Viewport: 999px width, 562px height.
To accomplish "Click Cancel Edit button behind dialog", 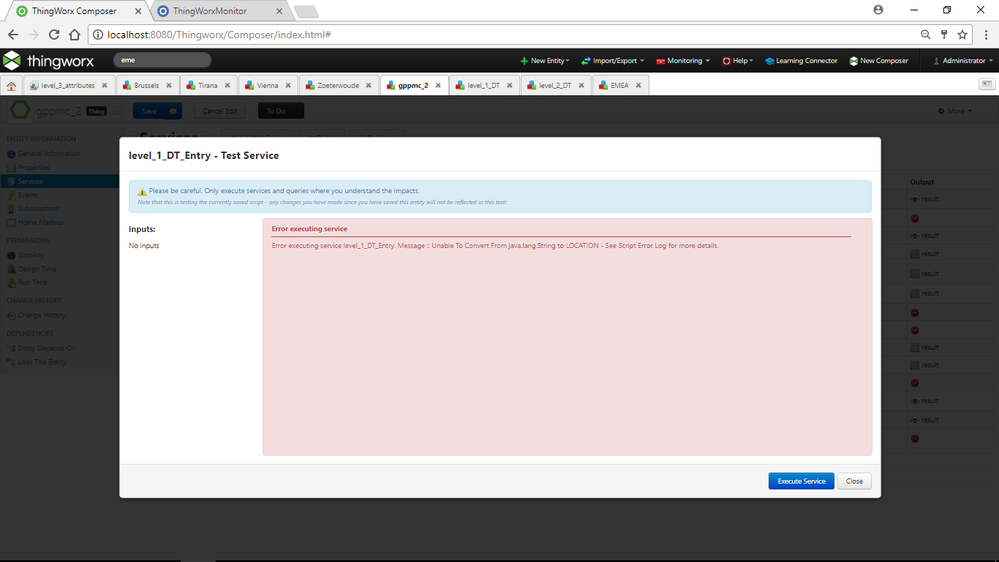I will 220,111.
